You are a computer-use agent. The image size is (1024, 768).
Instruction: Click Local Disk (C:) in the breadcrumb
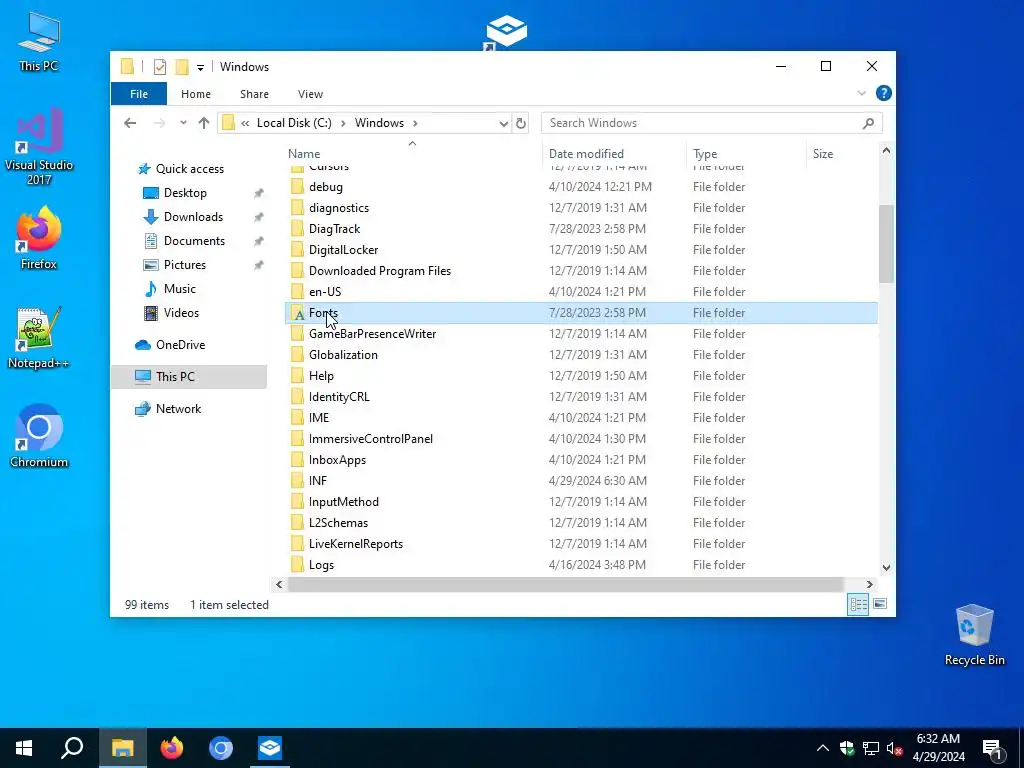294,123
